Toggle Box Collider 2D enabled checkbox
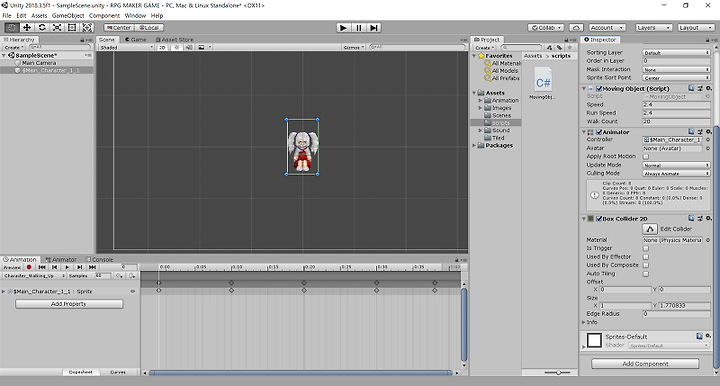The image size is (720, 386). point(599,218)
